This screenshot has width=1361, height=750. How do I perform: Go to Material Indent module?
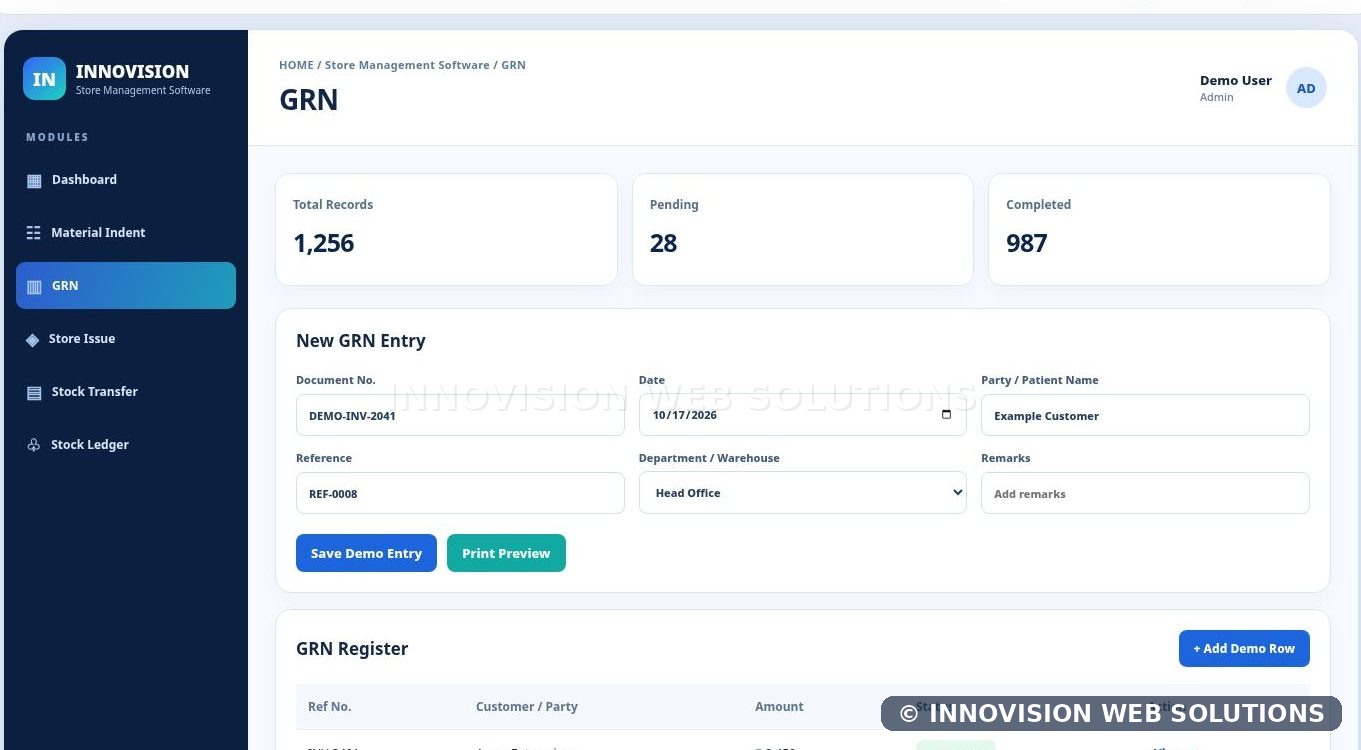click(126, 233)
